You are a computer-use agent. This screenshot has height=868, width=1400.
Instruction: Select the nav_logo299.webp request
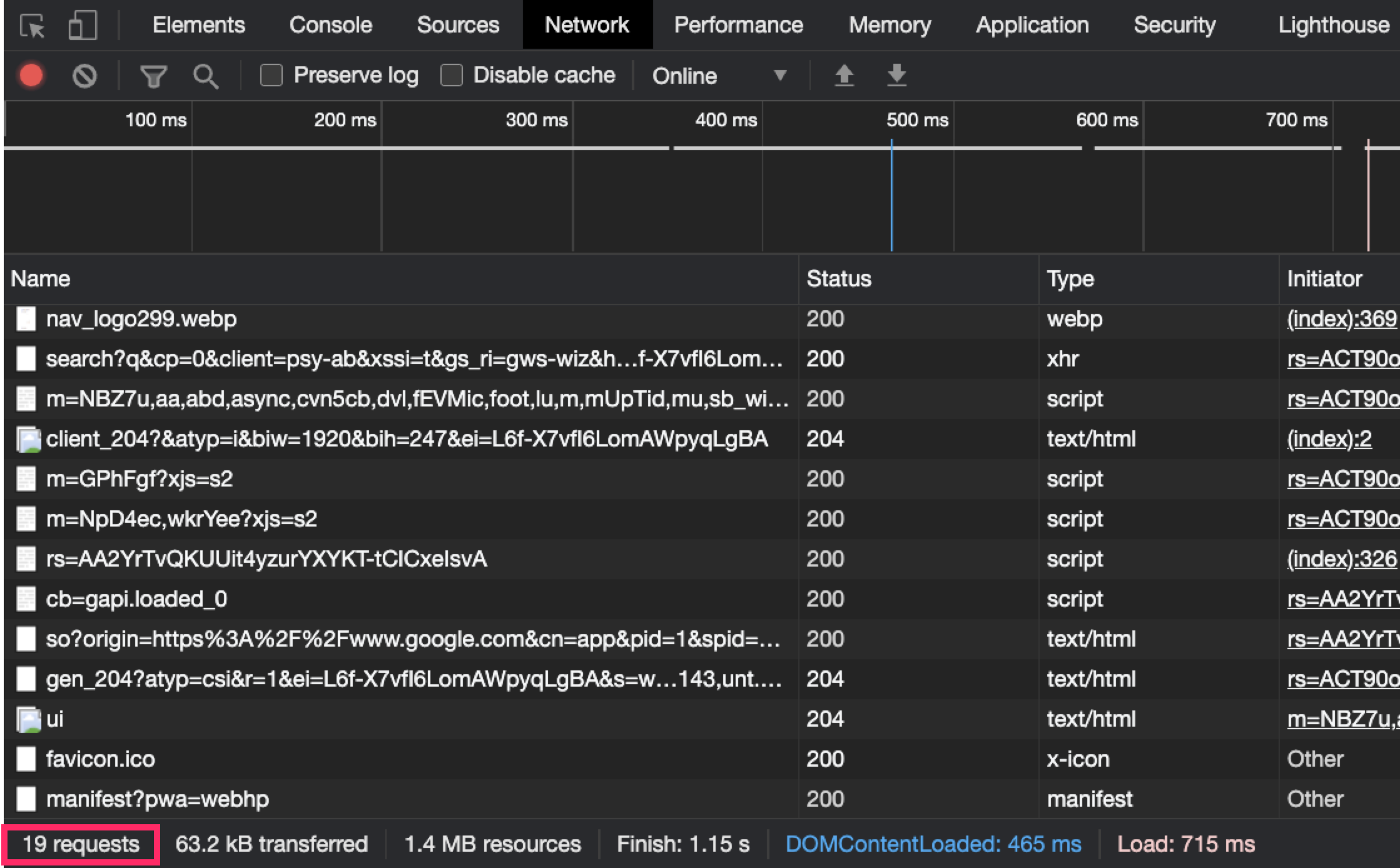point(141,319)
